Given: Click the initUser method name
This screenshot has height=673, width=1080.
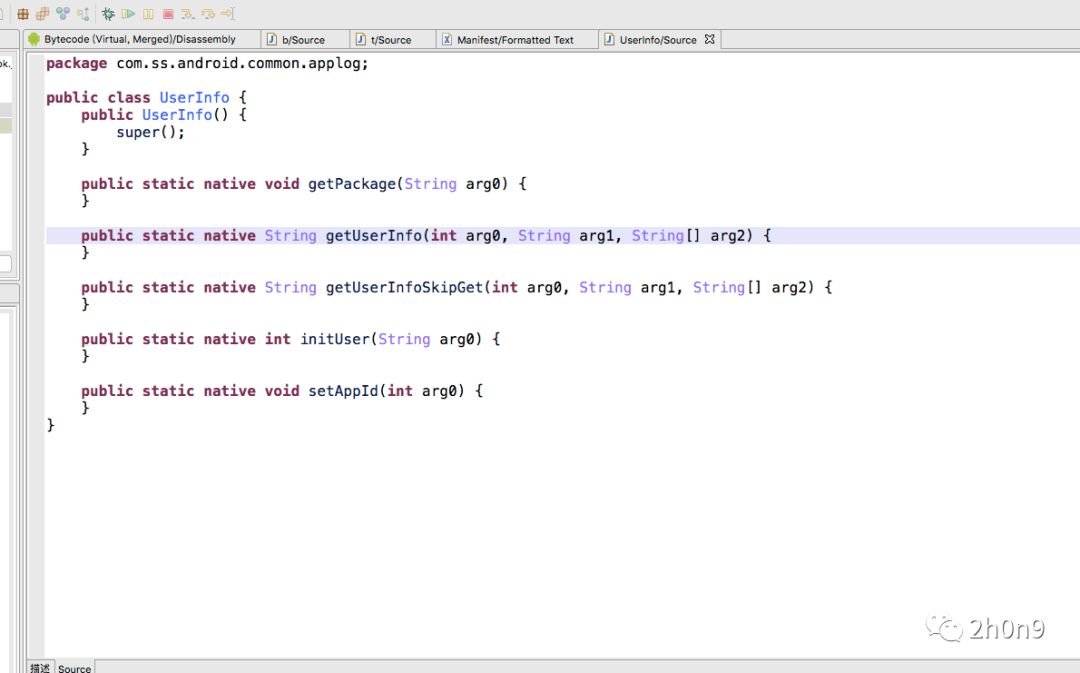Looking at the screenshot, I should click(x=335, y=339).
